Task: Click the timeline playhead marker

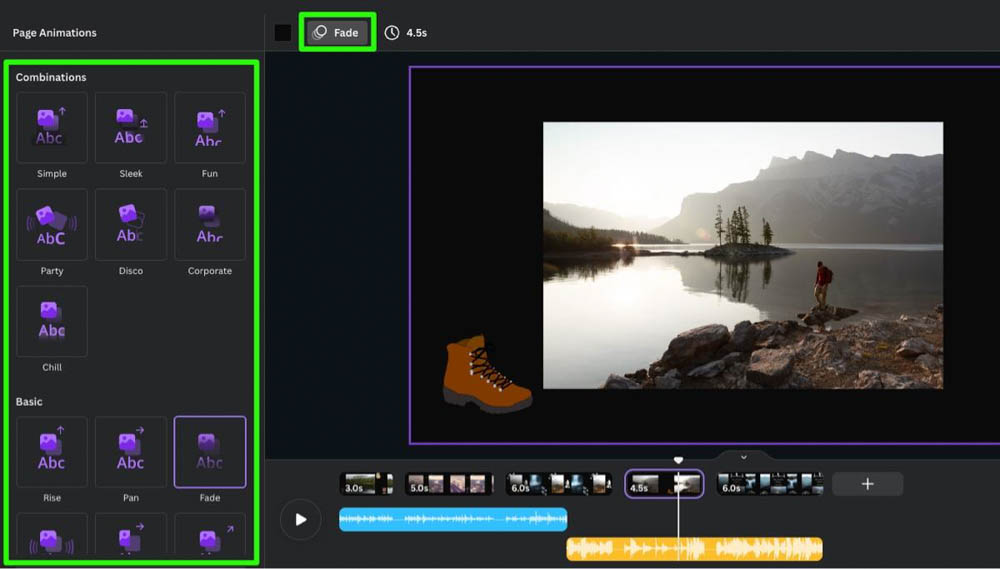Action: [x=679, y=460]
